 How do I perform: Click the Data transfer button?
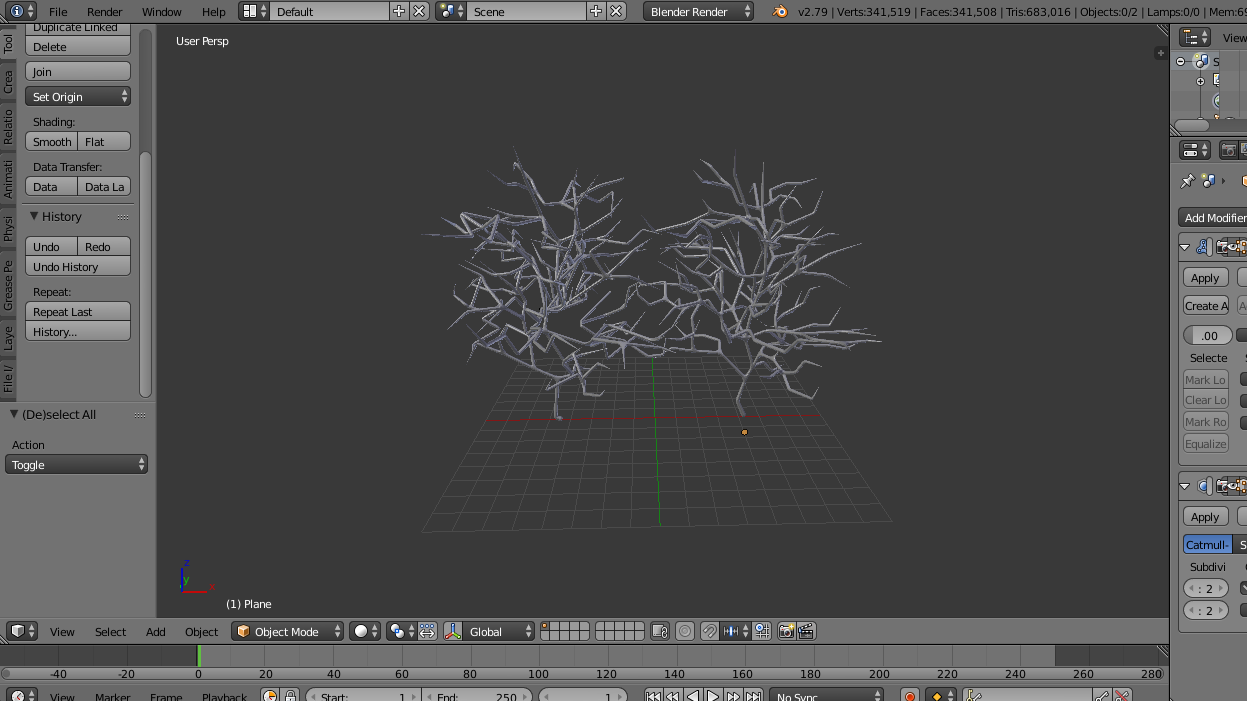(x=51, y=187)
